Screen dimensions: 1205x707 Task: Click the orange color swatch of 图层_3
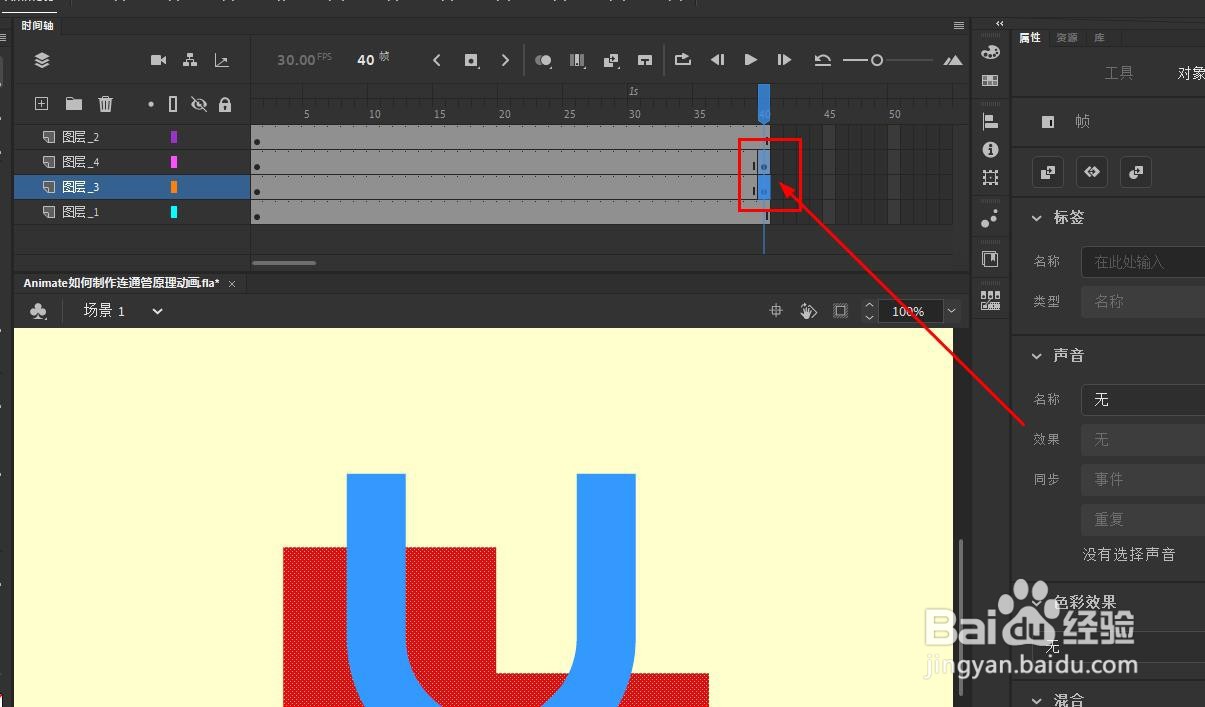click(x=174, y=187)
